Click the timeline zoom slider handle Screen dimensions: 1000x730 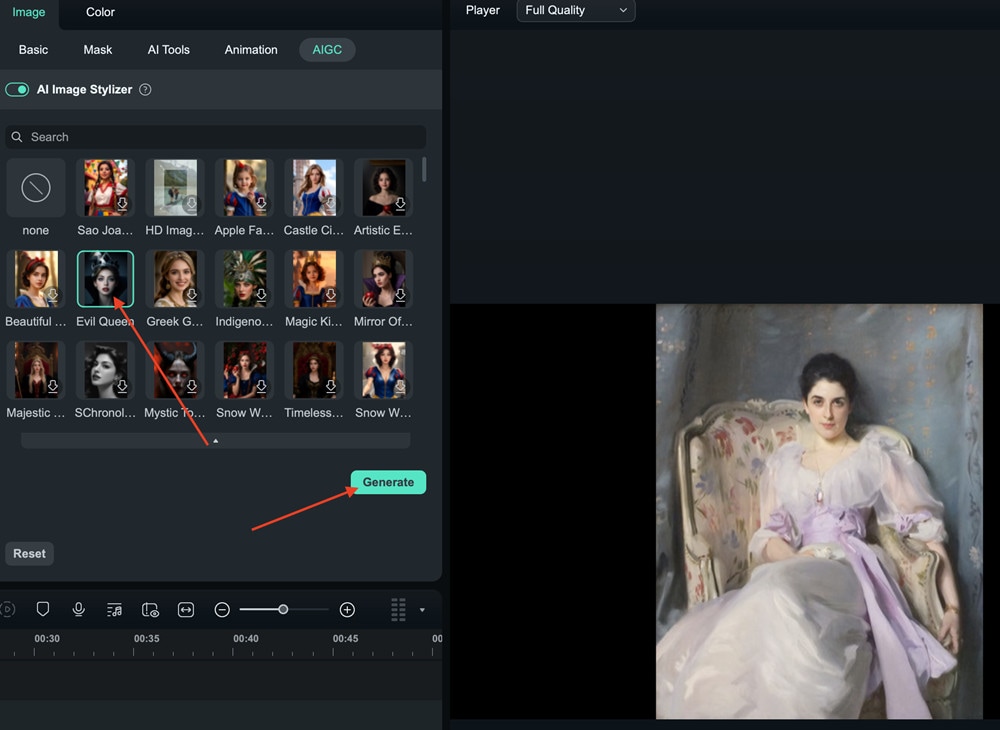[283, 610]
